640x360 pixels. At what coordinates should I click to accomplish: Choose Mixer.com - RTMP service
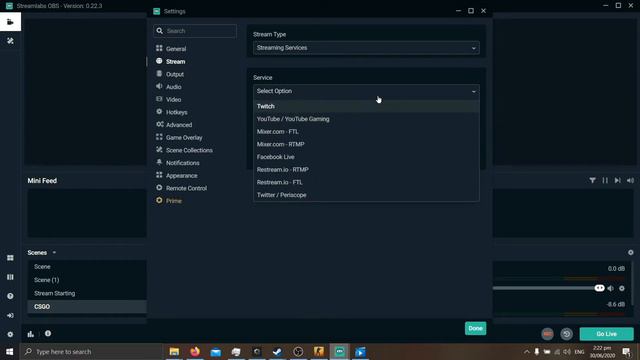coord(366,144)
